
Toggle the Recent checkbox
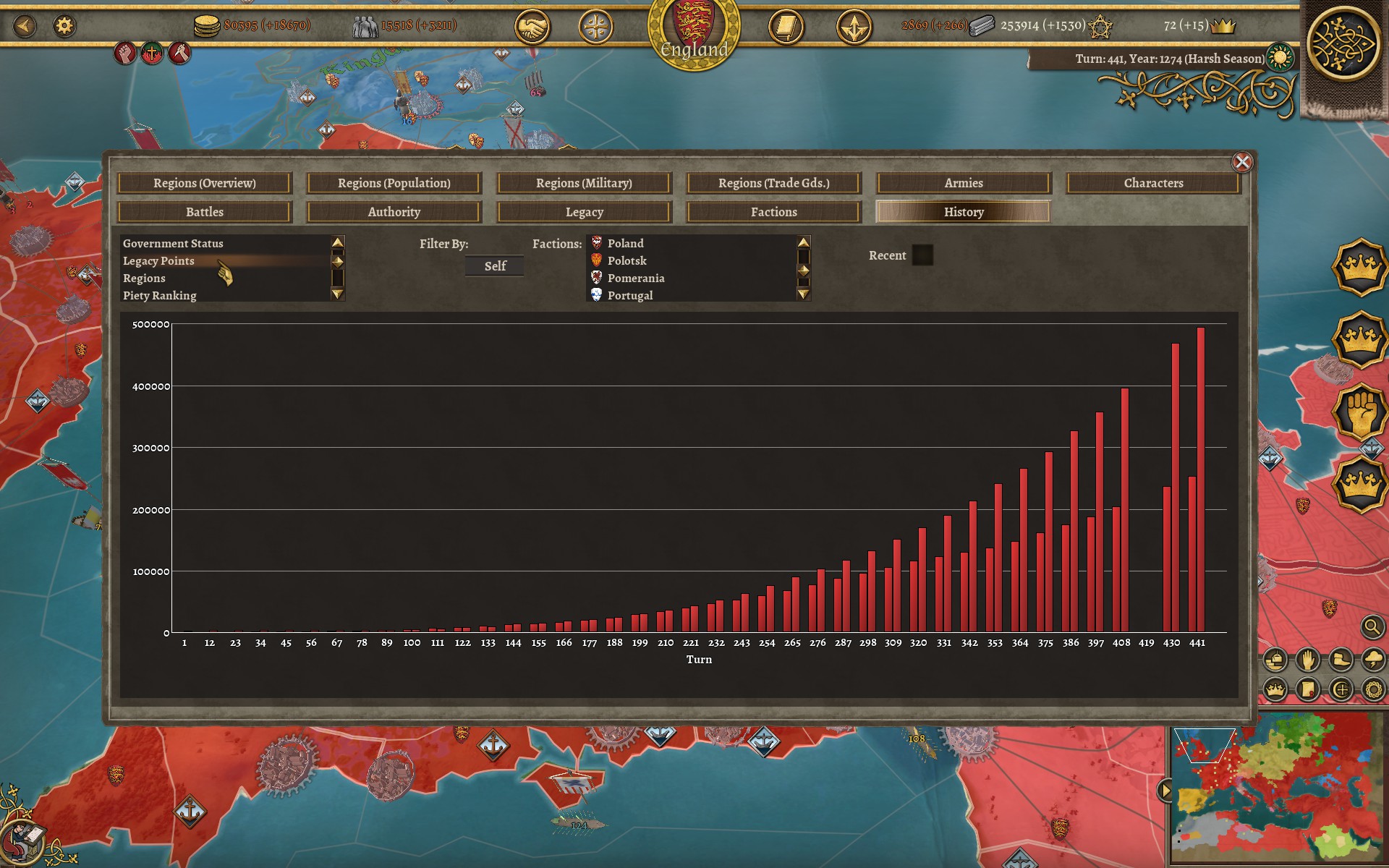point(922,255)
